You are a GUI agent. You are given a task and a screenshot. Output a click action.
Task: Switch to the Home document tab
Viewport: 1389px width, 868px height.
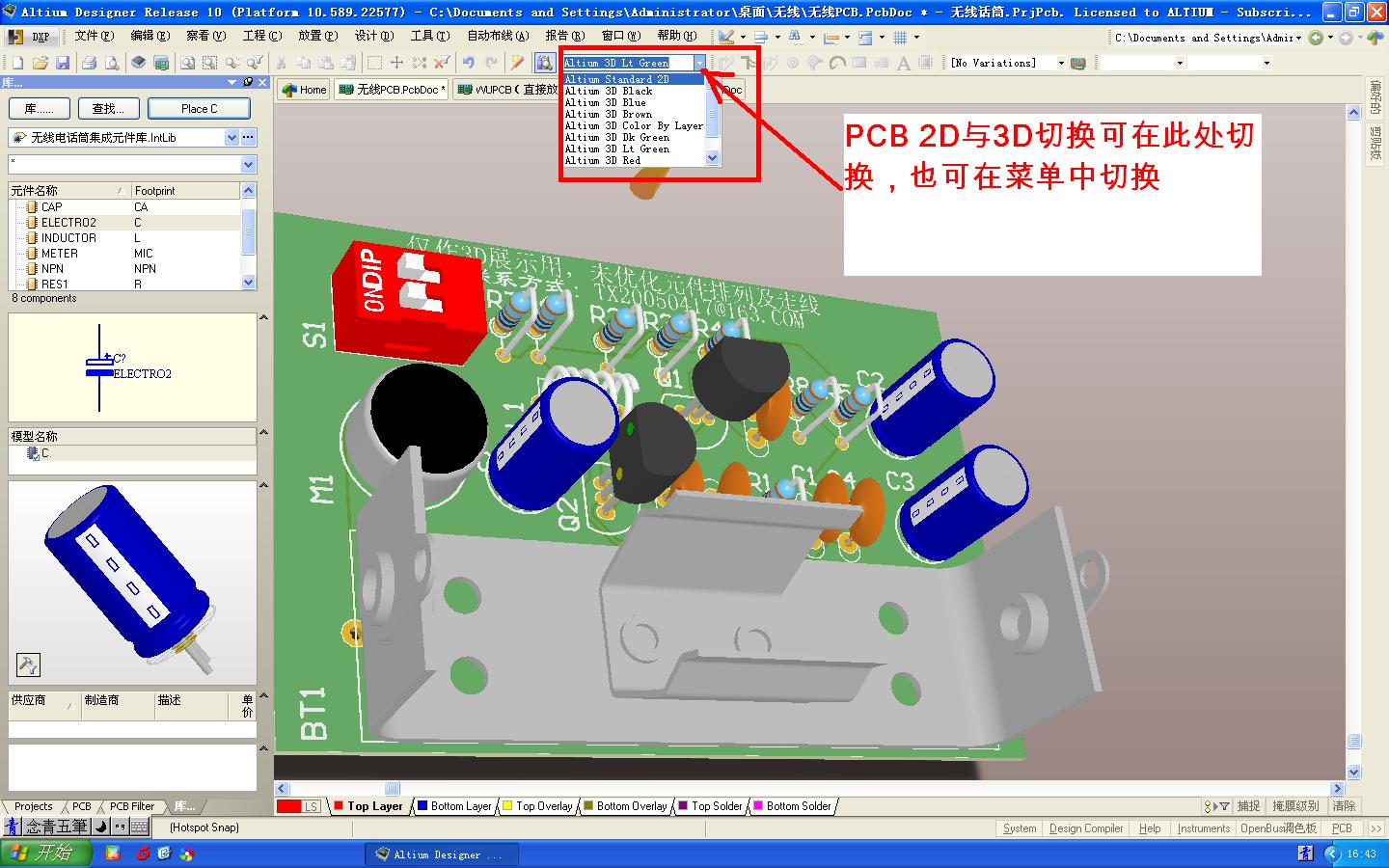pyautogui.click(x=304, y=90)
